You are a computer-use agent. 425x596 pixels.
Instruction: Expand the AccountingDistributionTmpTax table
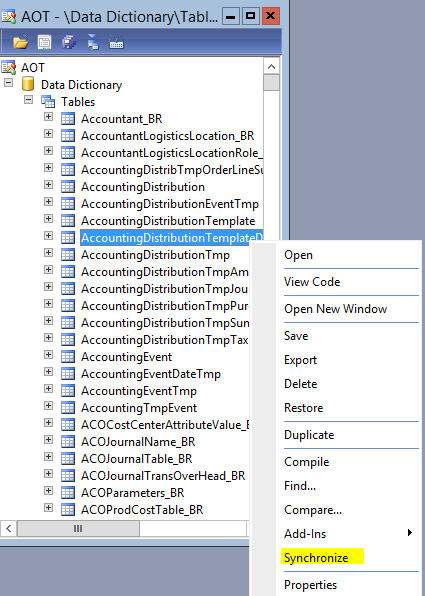point(48,338)
